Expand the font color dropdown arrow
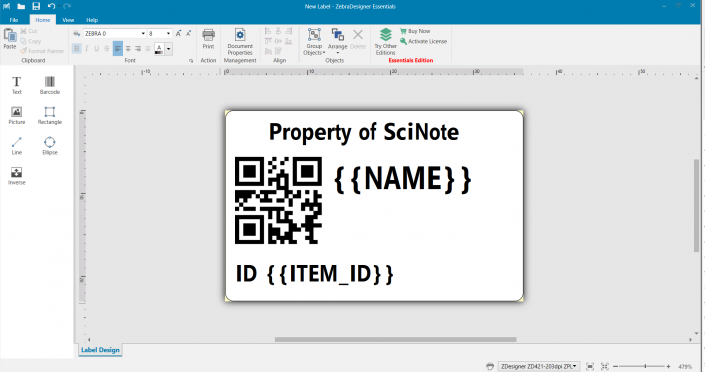Viewport: 705px width, 372px height. point(169,49)
